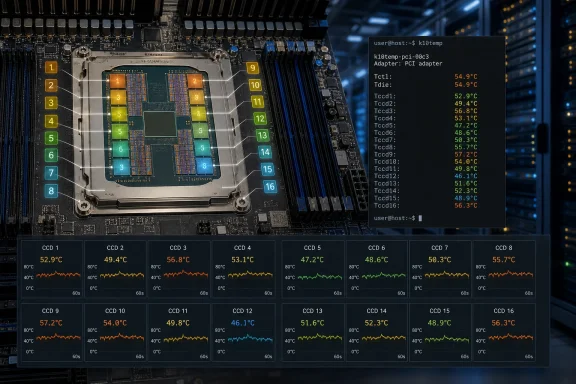Screen dimensions: 576x384
Task: Click the yellow number 9 label
Action: coord(252,68)
